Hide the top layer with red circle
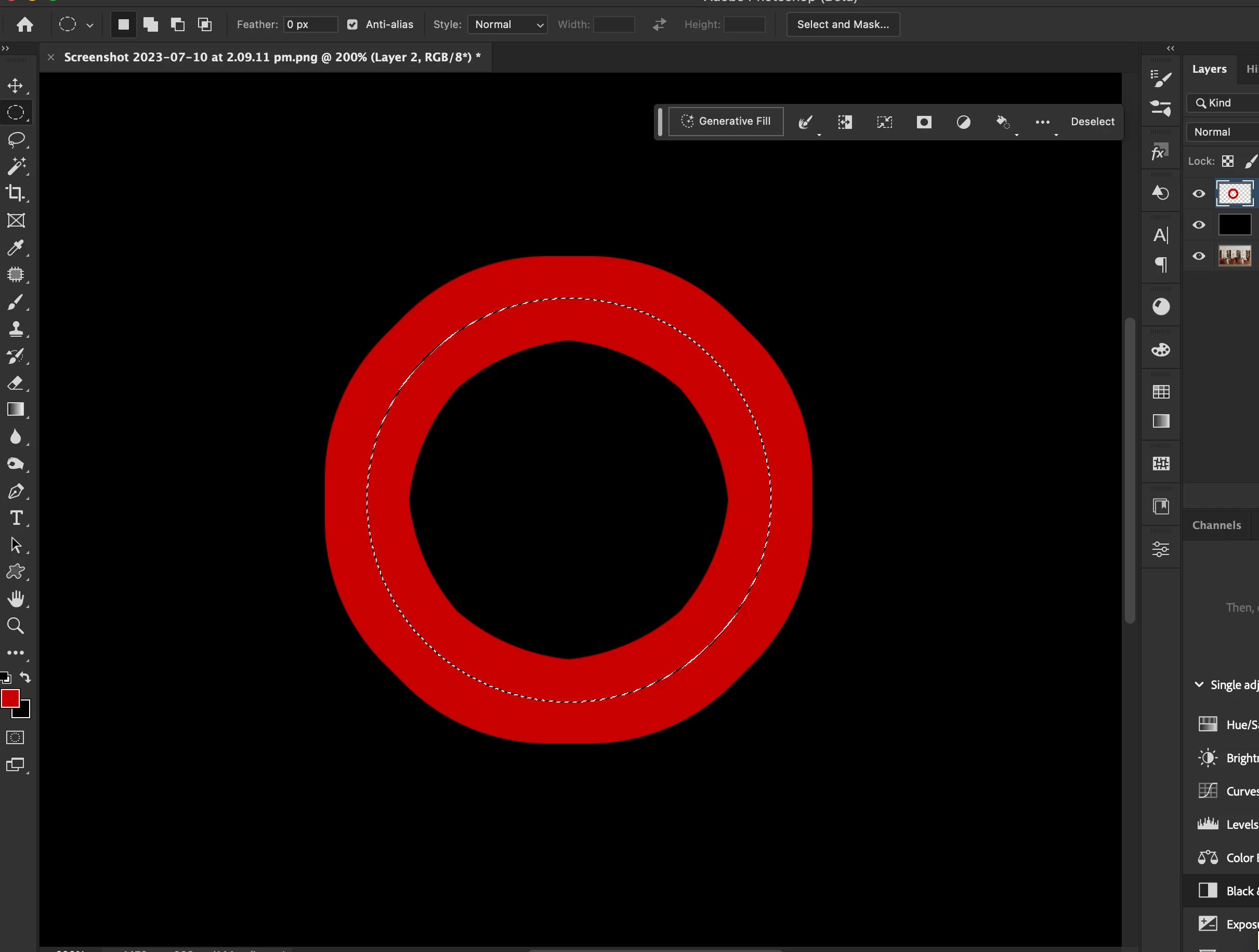Image resolution: width=1259 pixels, height=952 pixels. tap(1199, 193)
